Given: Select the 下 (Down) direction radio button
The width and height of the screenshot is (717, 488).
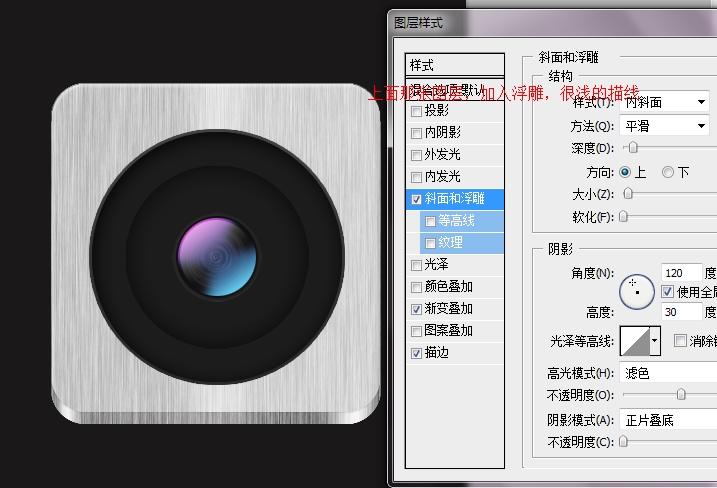Looking at the screenshot, I should 668,172.
